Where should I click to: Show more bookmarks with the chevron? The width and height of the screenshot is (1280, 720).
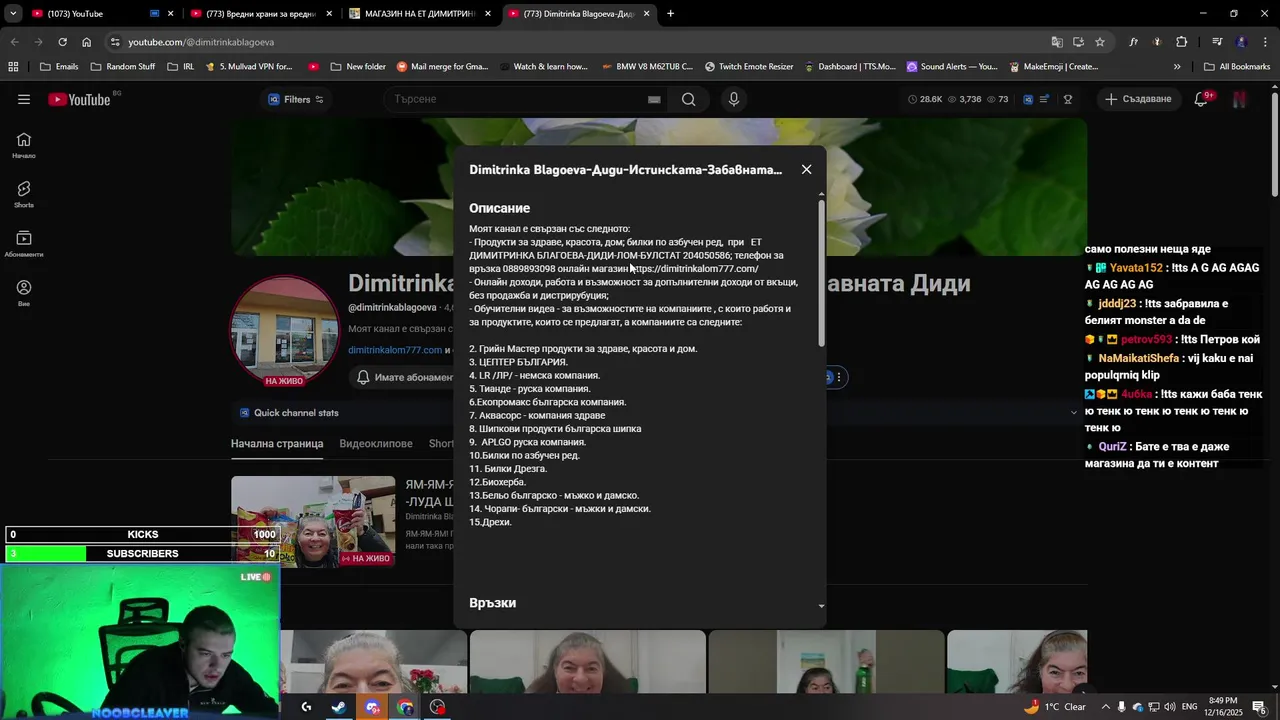tap(1177, 67)
